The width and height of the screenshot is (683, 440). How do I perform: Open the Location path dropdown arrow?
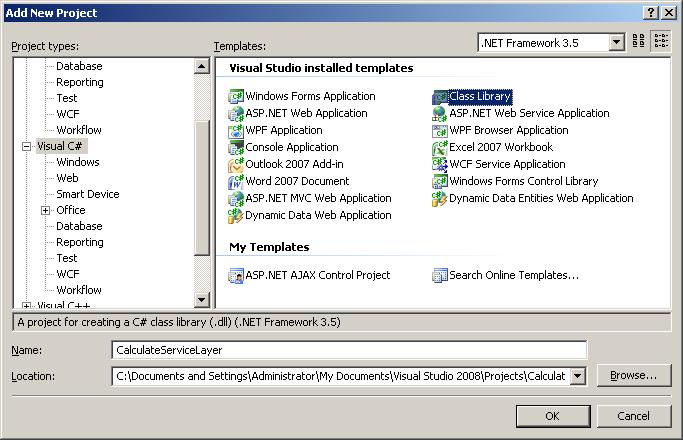point(578,376)
